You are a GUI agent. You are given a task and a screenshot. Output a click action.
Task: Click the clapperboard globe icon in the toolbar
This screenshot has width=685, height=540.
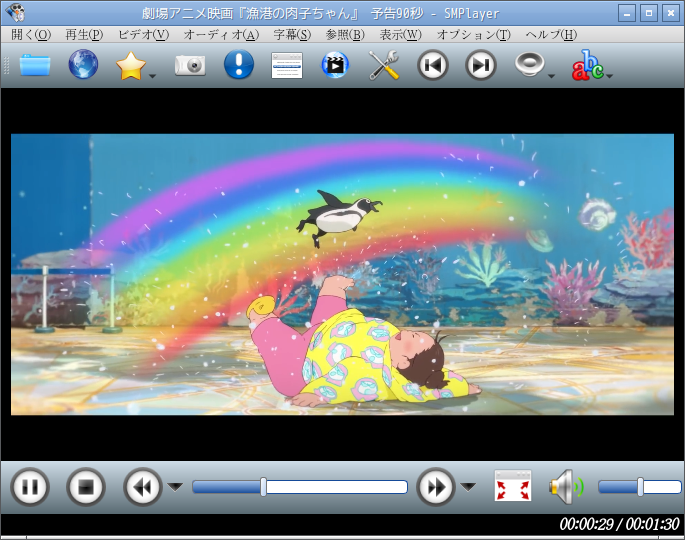click(x=335, y=65)
